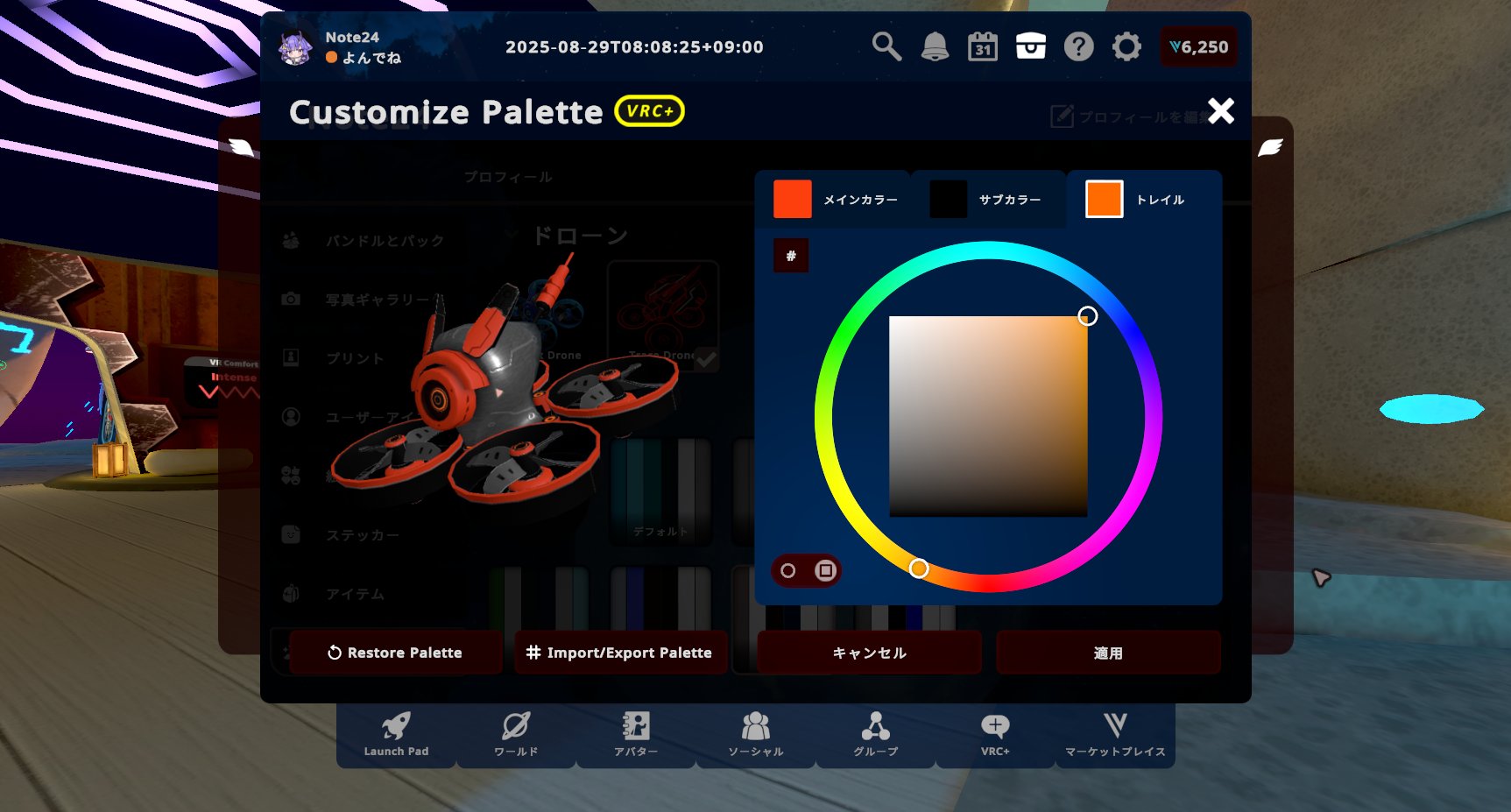Click the hue ring handle
The width and height of the screenshot is (1511, 812).
pos(918,568)
